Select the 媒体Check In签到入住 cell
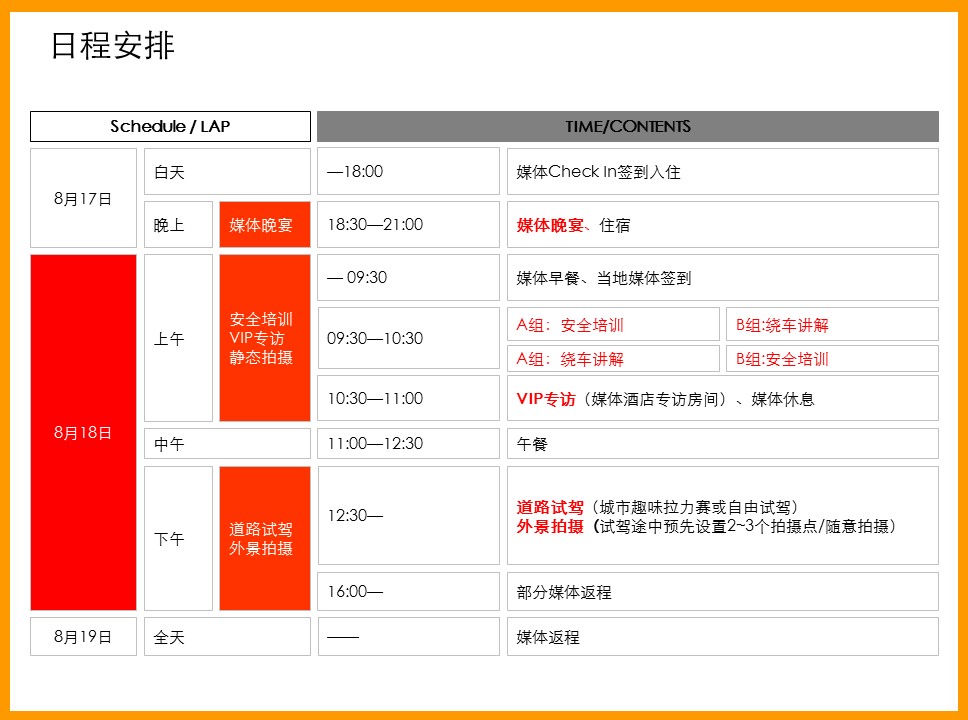The image size is (968, 720). [722, 172]
